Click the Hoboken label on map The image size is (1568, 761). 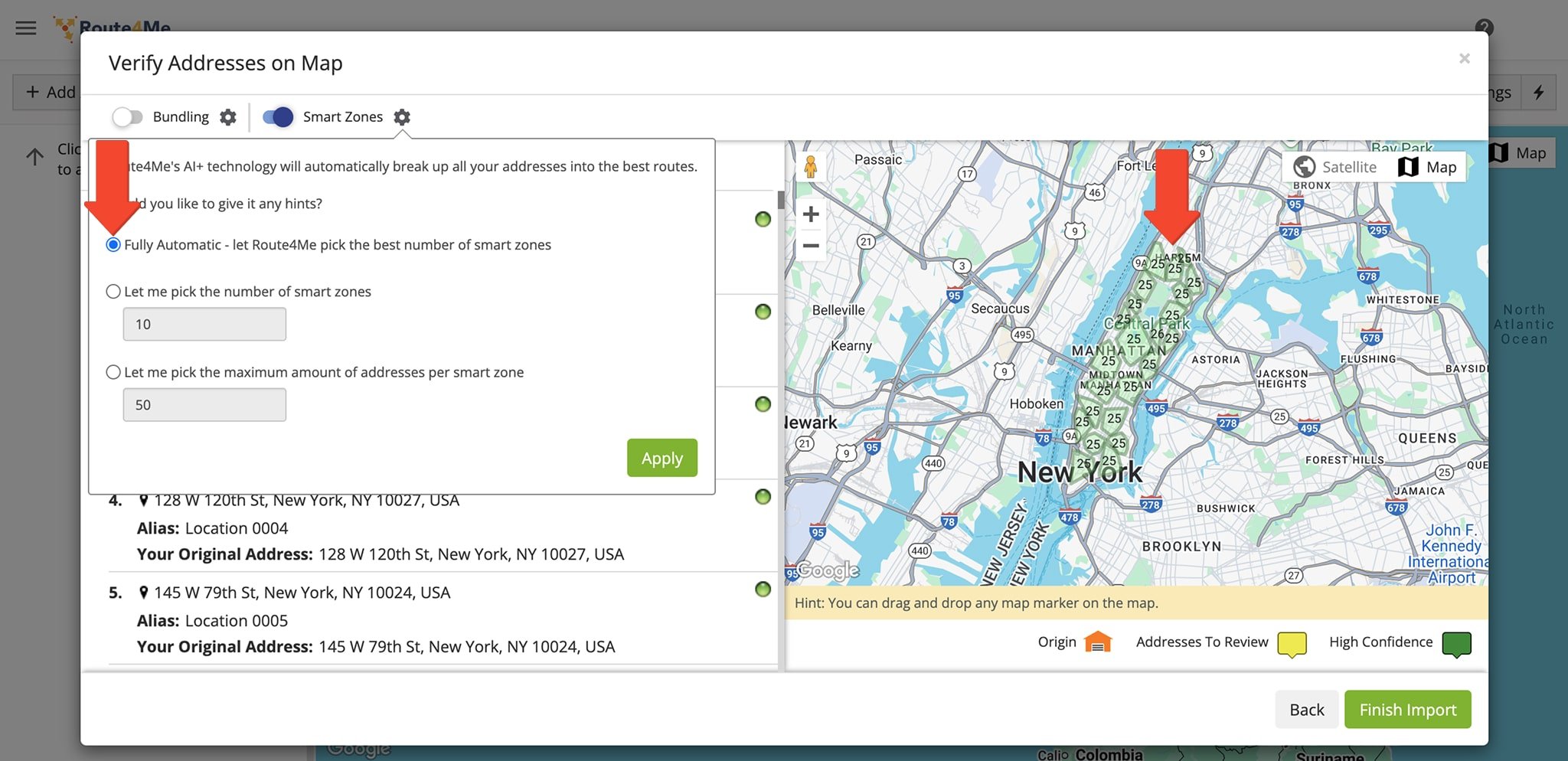[1036, 403]
